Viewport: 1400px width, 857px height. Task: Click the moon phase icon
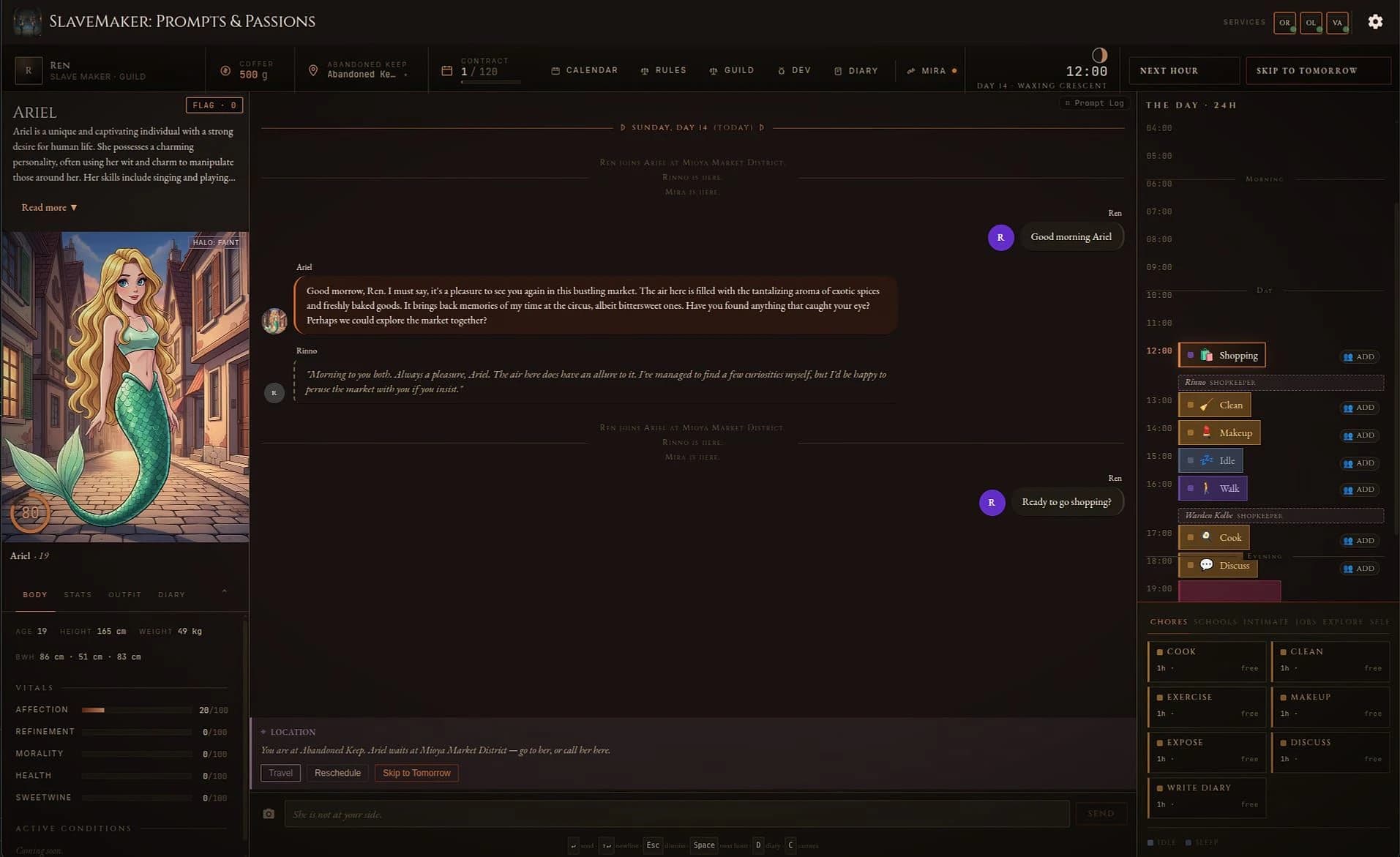(1099, 55)
